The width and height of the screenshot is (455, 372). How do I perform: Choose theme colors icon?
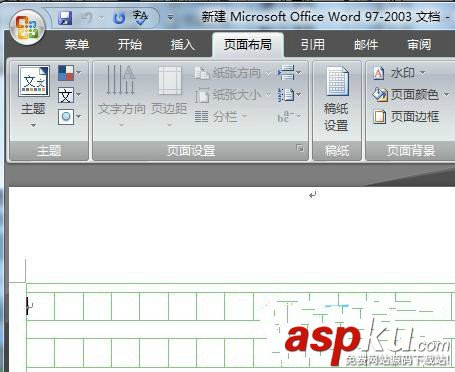click(x=69, y=73)
